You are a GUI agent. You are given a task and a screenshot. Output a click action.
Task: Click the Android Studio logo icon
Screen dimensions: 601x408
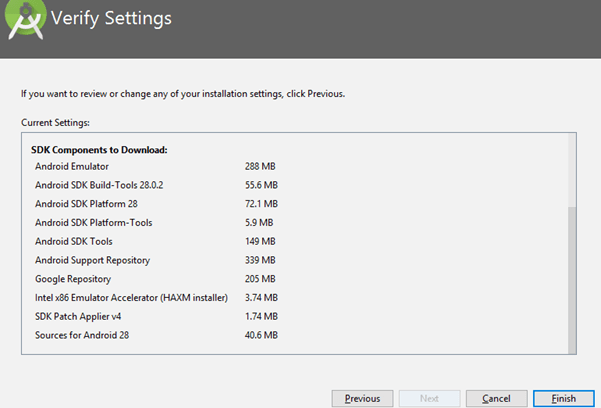coord(25,19)
